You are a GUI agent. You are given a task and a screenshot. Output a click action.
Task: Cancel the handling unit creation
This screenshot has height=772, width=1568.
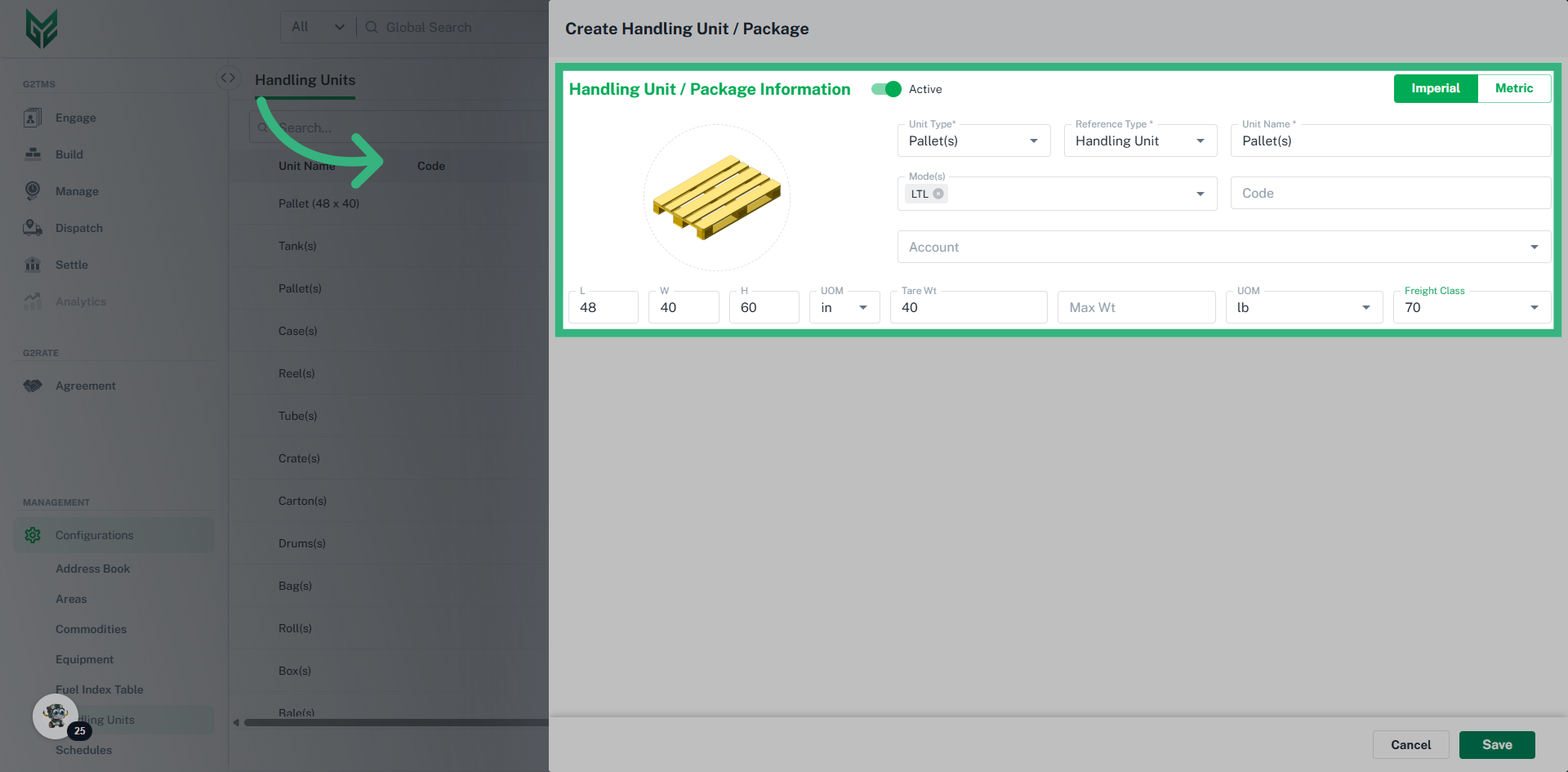click(x=1410, y=744)
